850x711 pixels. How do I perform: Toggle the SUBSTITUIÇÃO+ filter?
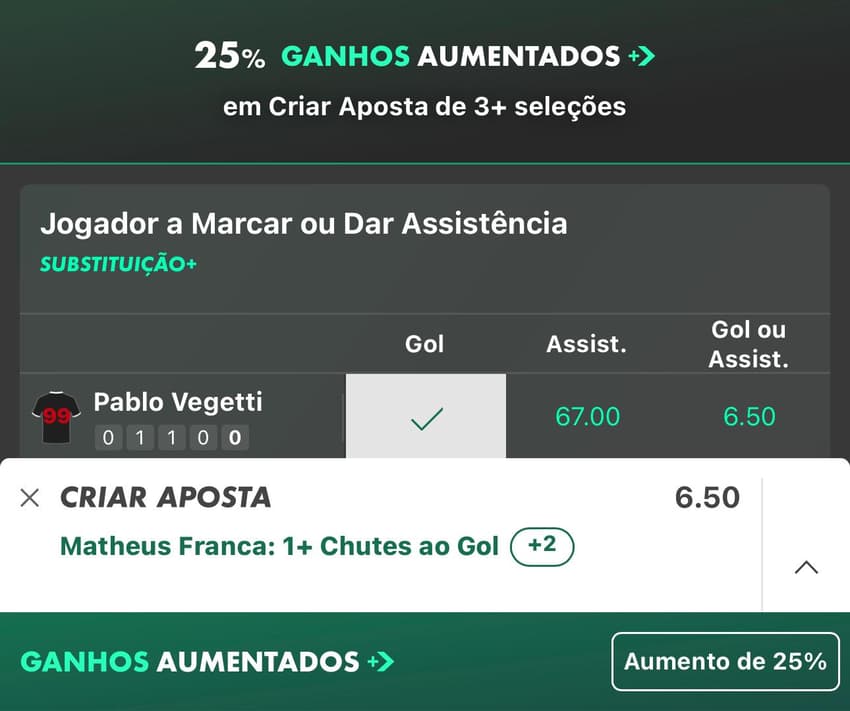point(118,265)
